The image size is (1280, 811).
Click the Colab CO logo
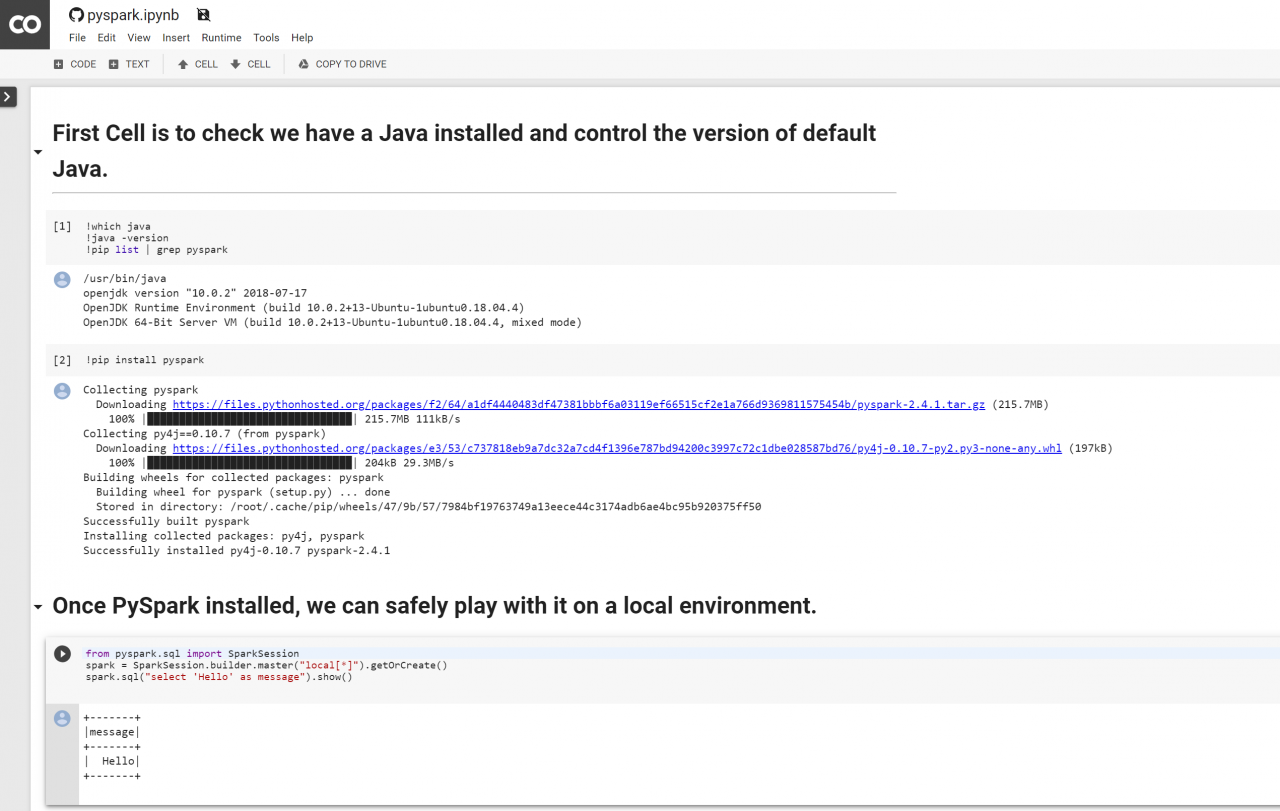pyautogui.click(x=25, y=25)
